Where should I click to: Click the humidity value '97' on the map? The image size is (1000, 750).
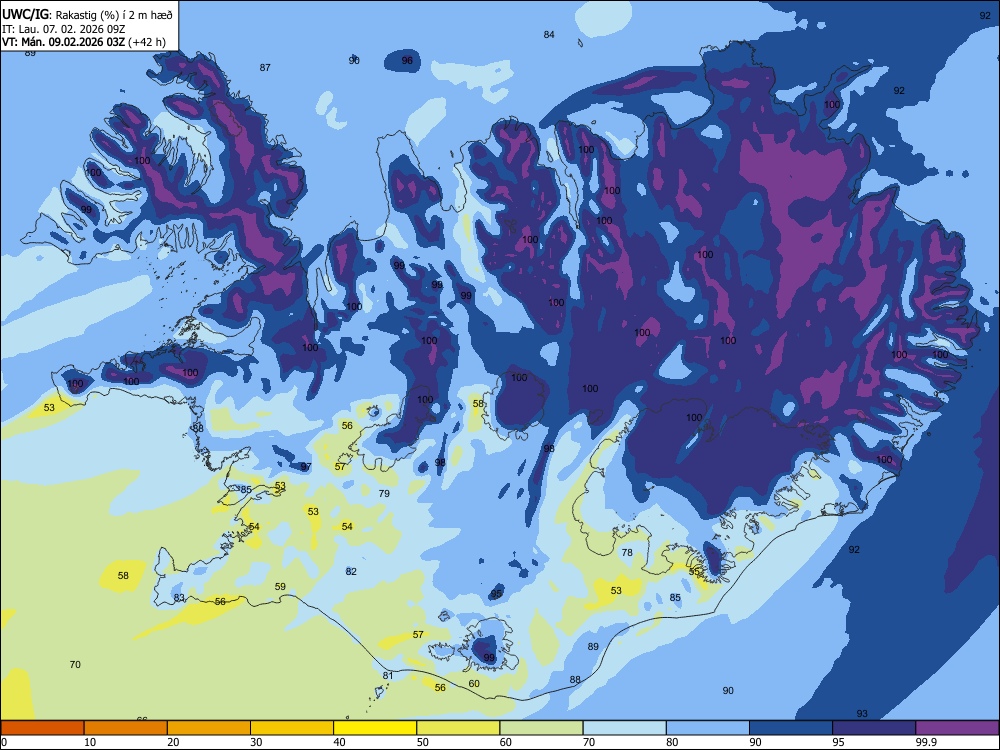tap(306, 467)
